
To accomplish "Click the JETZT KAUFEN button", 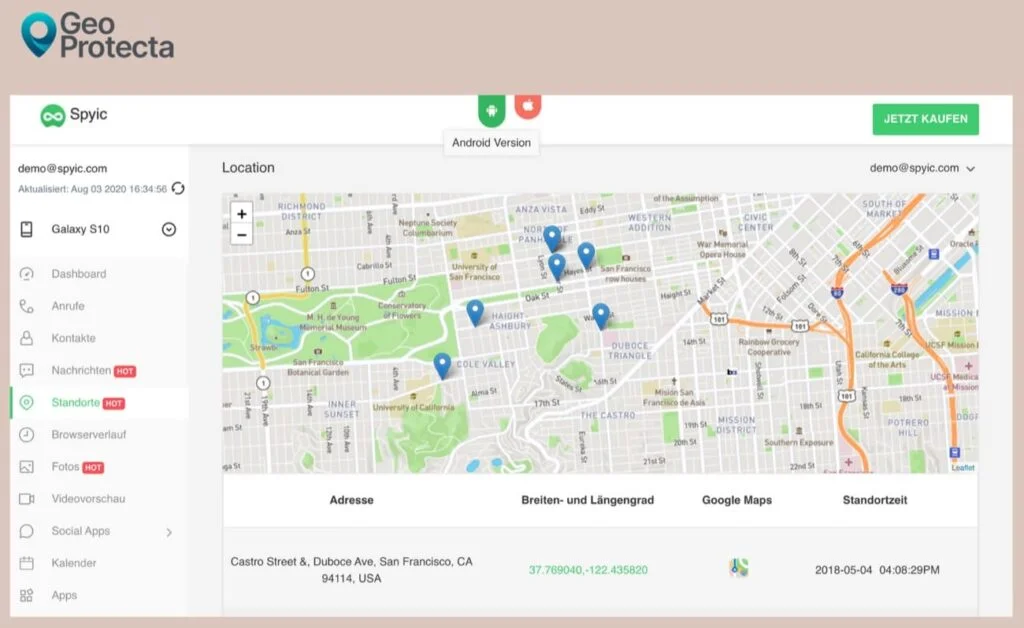I will click(925, 119).
